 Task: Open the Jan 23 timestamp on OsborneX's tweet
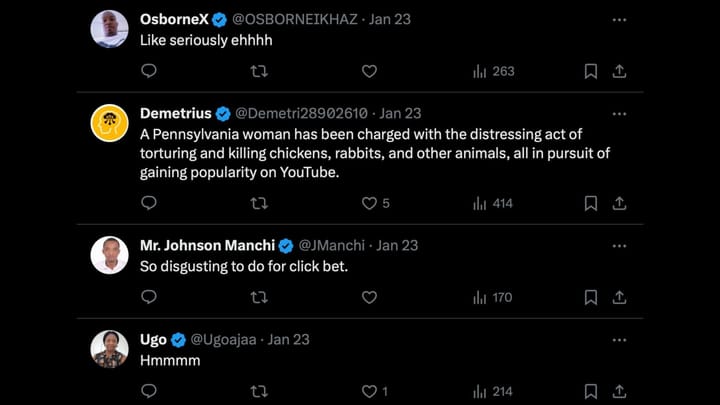tap(390, 19)
